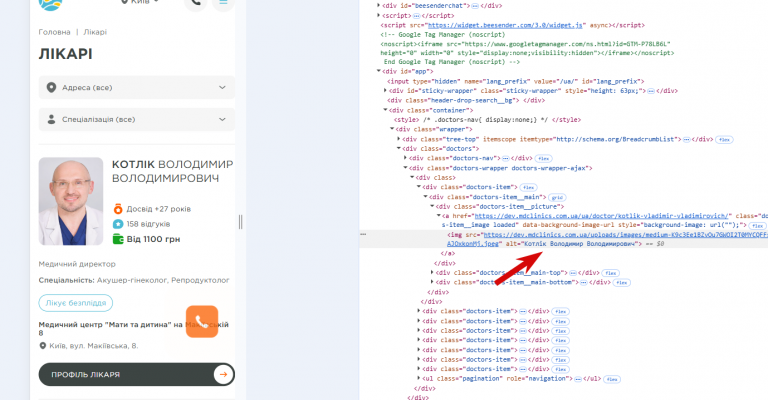This screenshot has height=400, width=768.
Task: Expand the doctors-item__main-bottom node
Action: pyautogui.click(x=432, y=282)
